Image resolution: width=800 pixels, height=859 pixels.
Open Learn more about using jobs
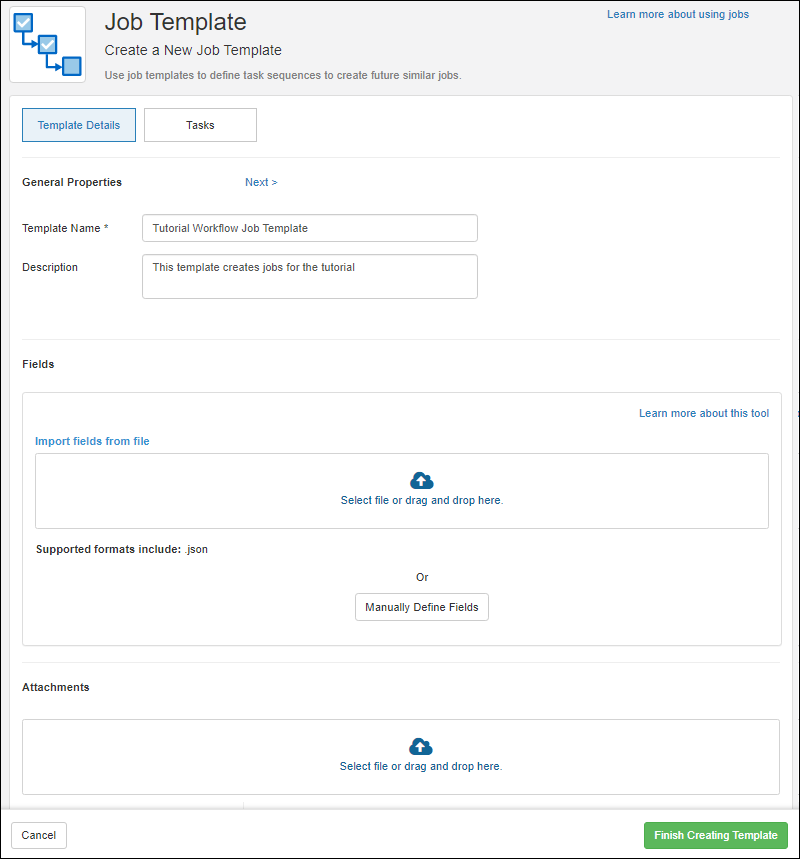pyautogui.click(x=677, y=14)
